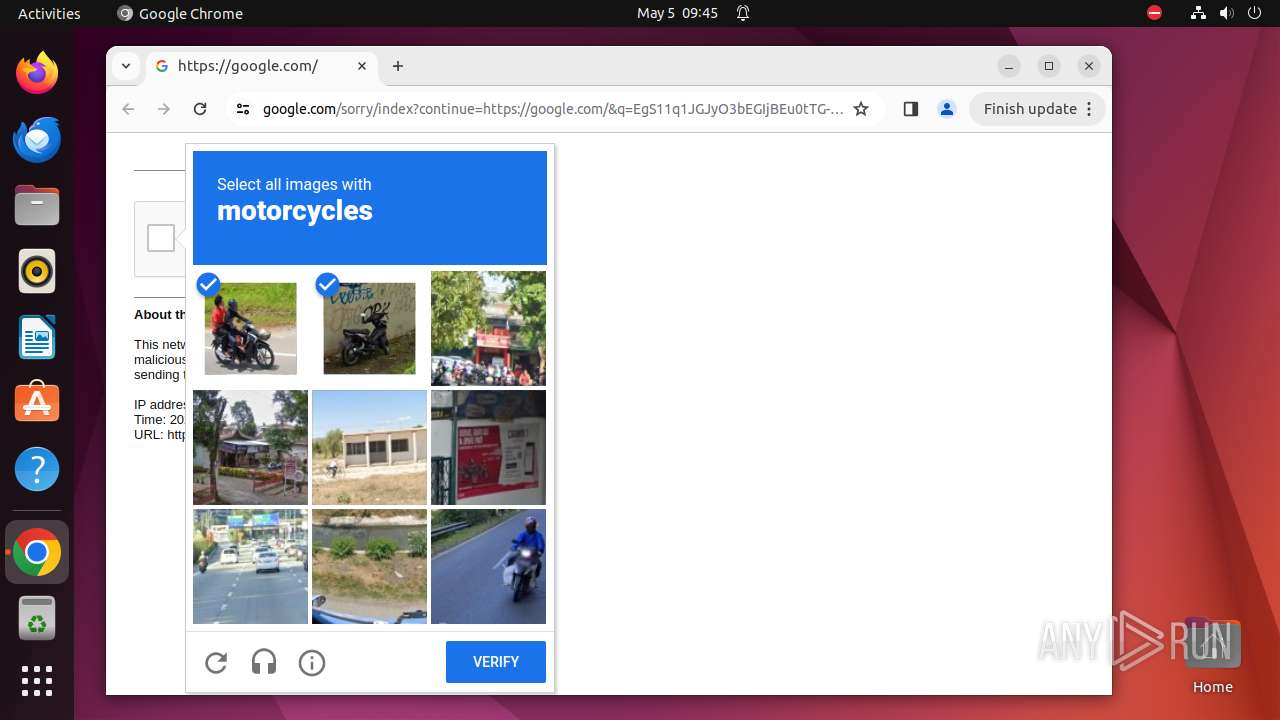1280x720 pixels.
Task: Go back to previous page
Action: pos(128,109)
